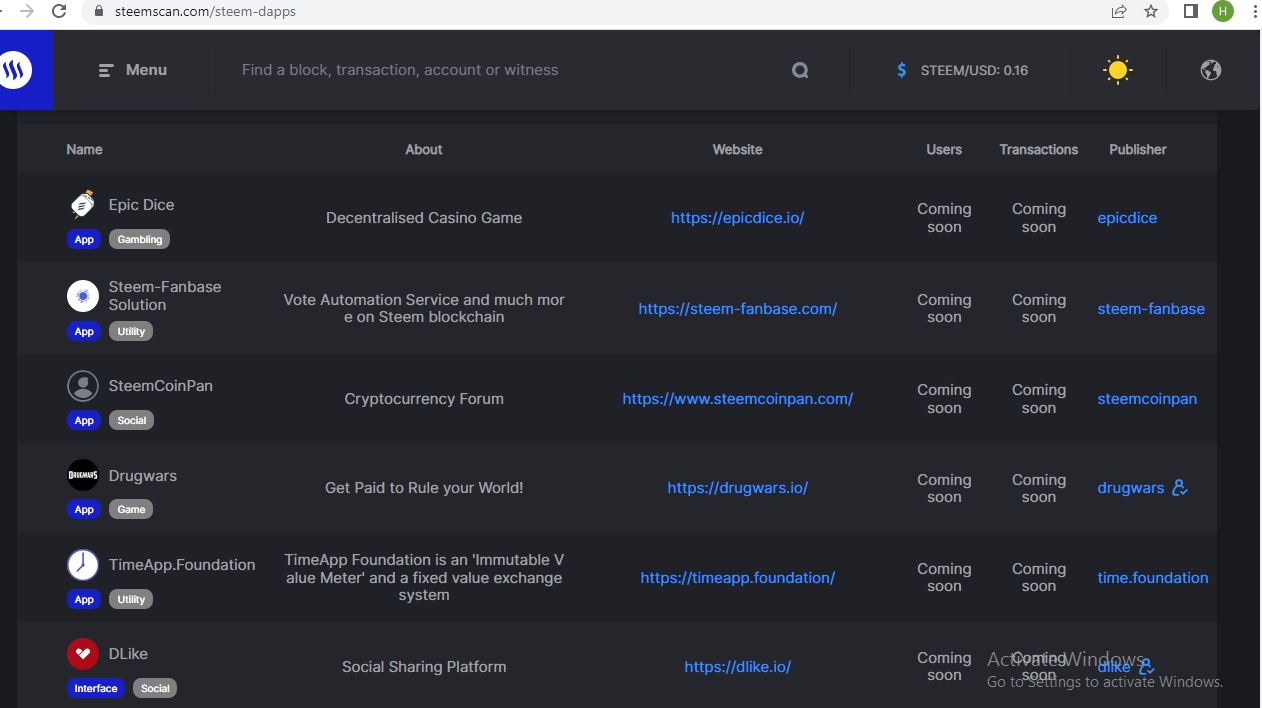Toggle light mode with sun icon
Image resolution: width=1262 pixels, height=708 pixels.
click(x=1117, y=70)
